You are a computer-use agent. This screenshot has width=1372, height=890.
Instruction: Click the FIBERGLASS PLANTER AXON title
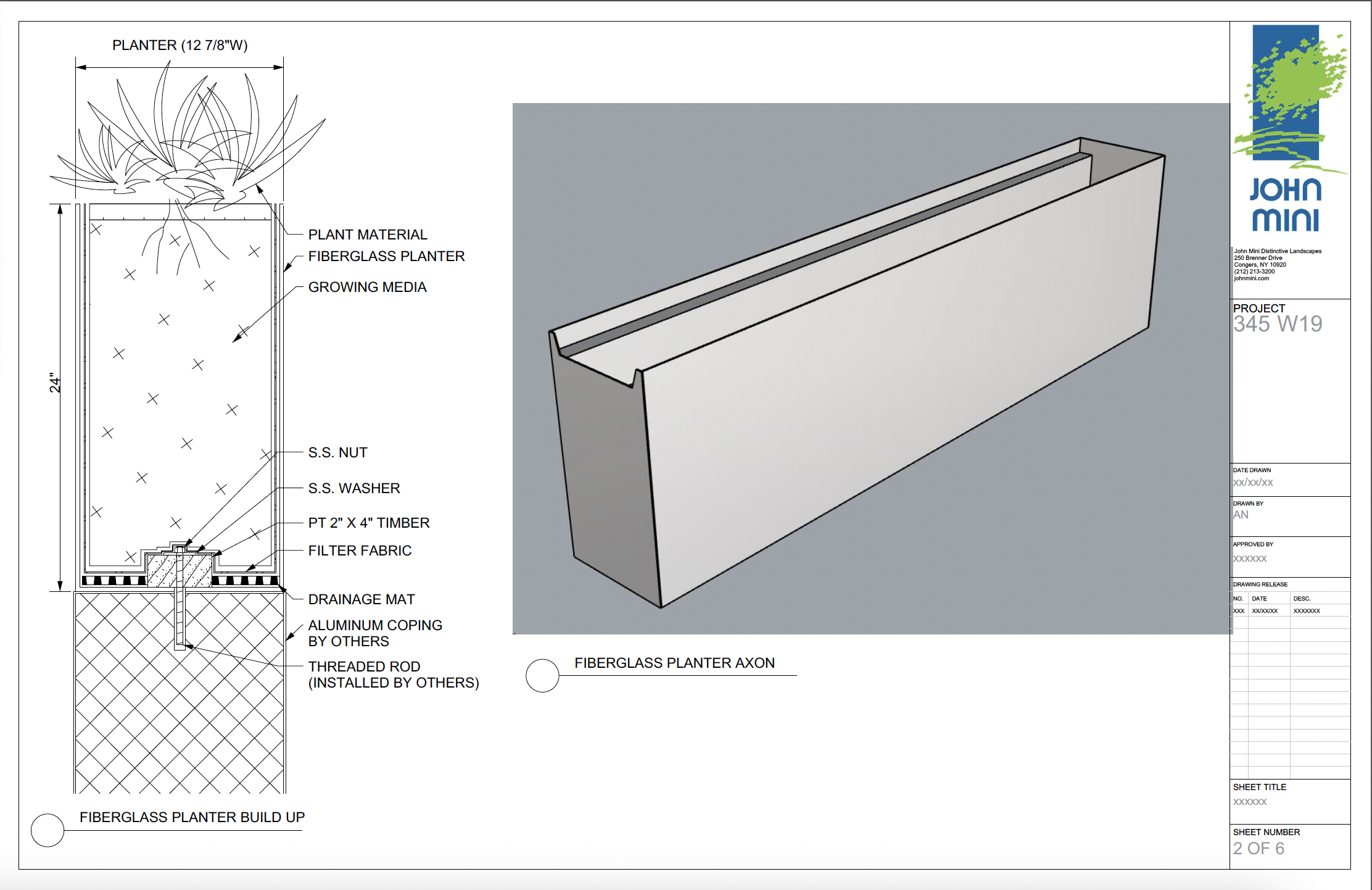(674, 663)
